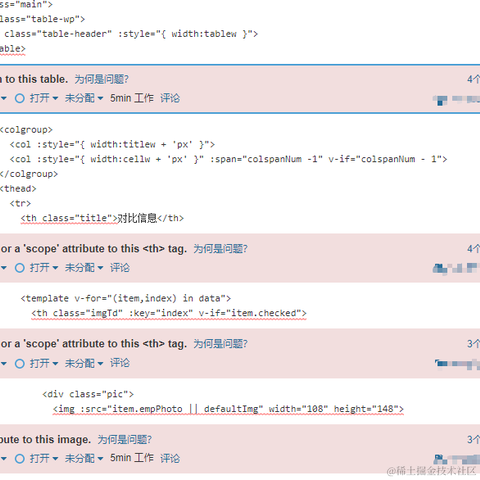Screen dimensions: 480x480
Task: Click the status circle icon in the image issue
Action: [x=20, y=459]
